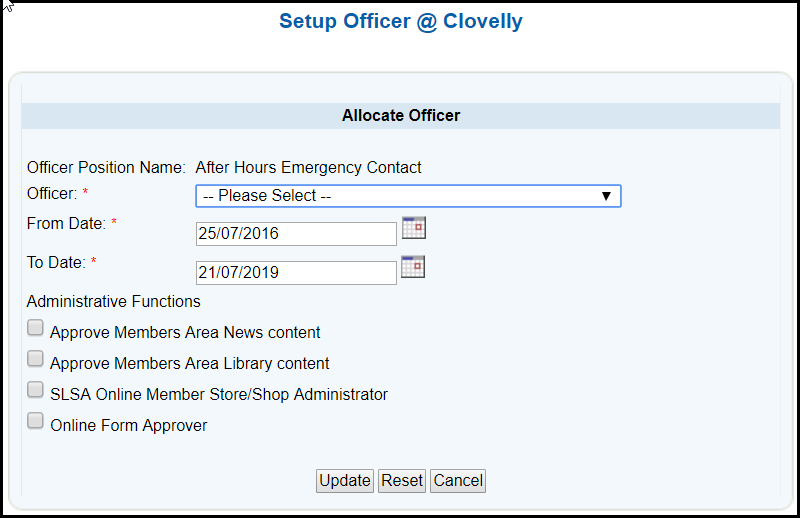Focus the From Date field showing 25/07/2016
This screenshot has width=800, height=518.
click(x=296, y=234)
